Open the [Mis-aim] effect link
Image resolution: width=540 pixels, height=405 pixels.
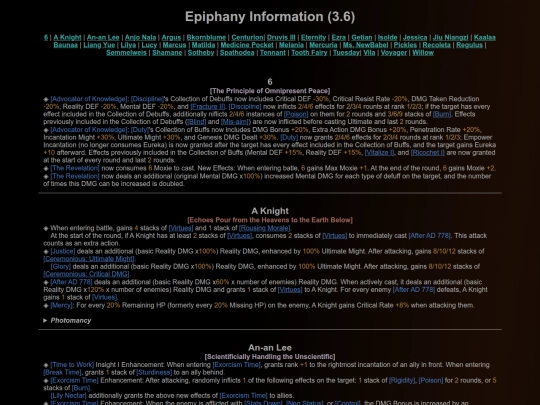234,122
